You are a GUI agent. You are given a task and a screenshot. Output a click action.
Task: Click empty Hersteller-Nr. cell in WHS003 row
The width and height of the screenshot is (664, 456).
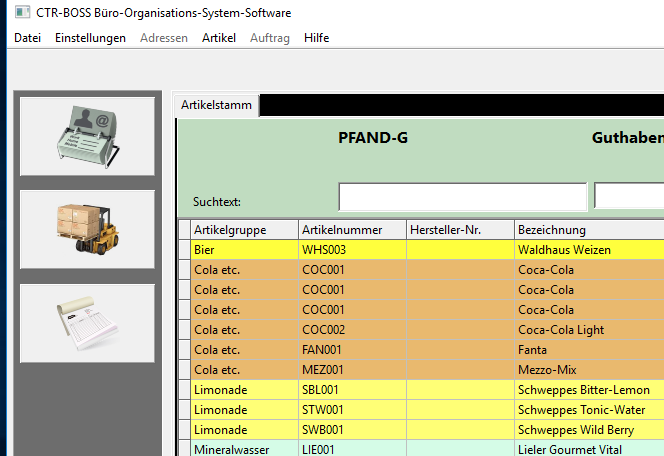click(x=460, y=250)
